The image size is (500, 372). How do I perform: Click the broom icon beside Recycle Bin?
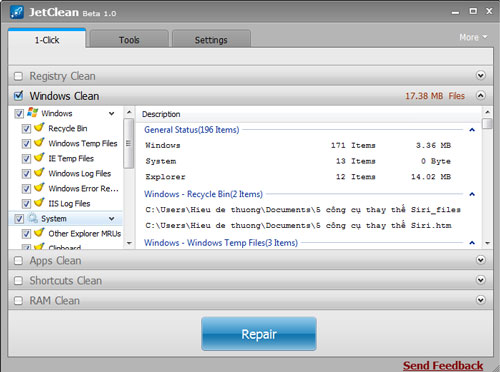click(39, 127)
